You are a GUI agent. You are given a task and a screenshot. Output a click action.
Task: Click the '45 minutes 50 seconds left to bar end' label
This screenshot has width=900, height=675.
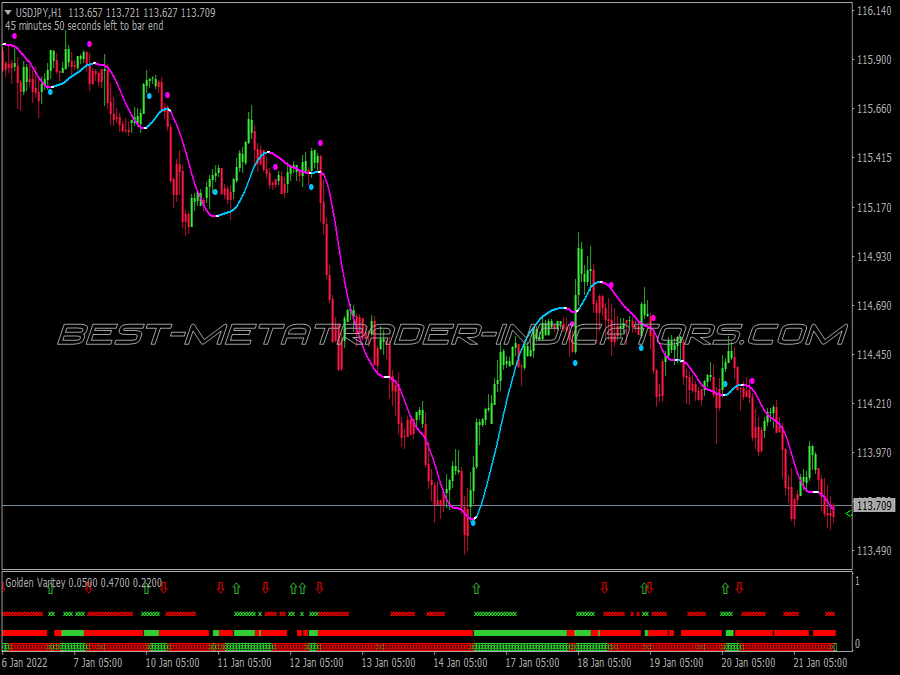point(84,26)
